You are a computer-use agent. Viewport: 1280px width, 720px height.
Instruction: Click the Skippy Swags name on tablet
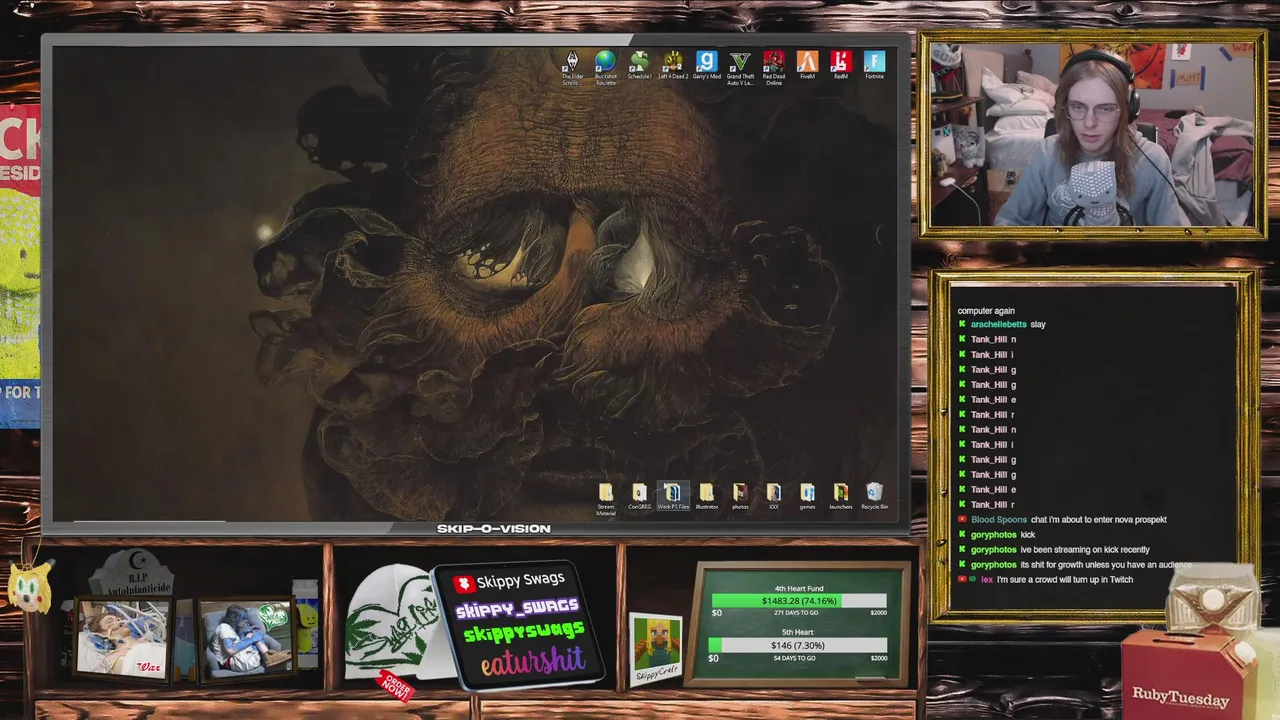click(x=520, y=580)
